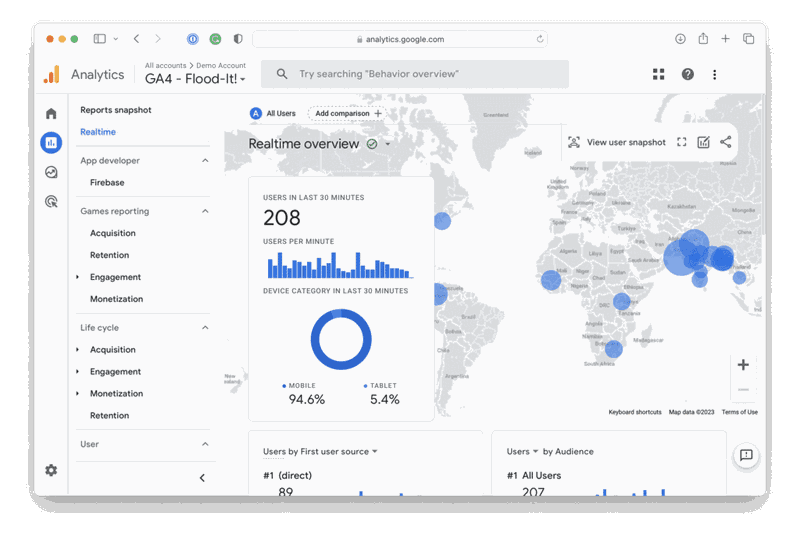Image resolution: width=800 pixels, height=541 pixels.
Task: Click the analytics.google.com address bar
Action: point(399,39)
